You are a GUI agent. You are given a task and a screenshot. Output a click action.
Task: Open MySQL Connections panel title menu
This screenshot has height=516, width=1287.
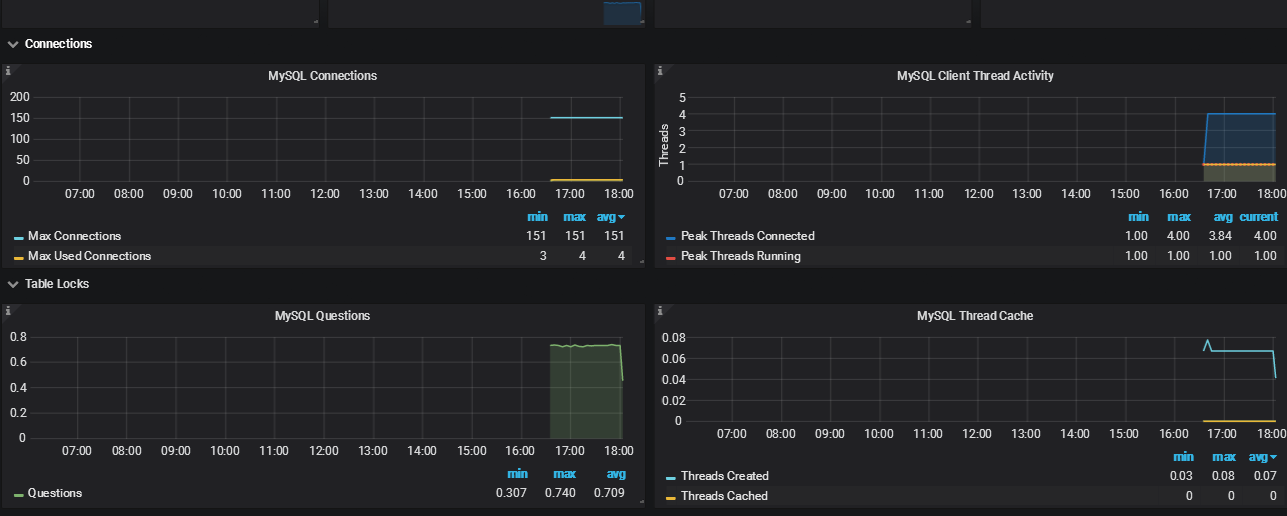point(322,76)
